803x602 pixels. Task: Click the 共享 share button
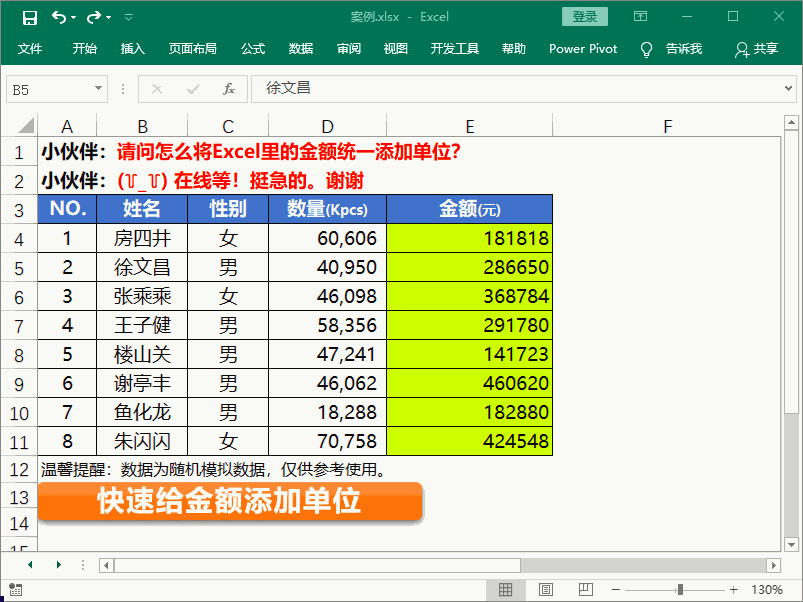click(x=757, y=49)
